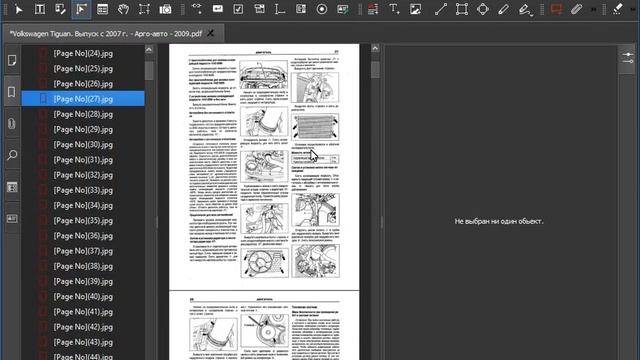Select the Add Image tool

415,9
